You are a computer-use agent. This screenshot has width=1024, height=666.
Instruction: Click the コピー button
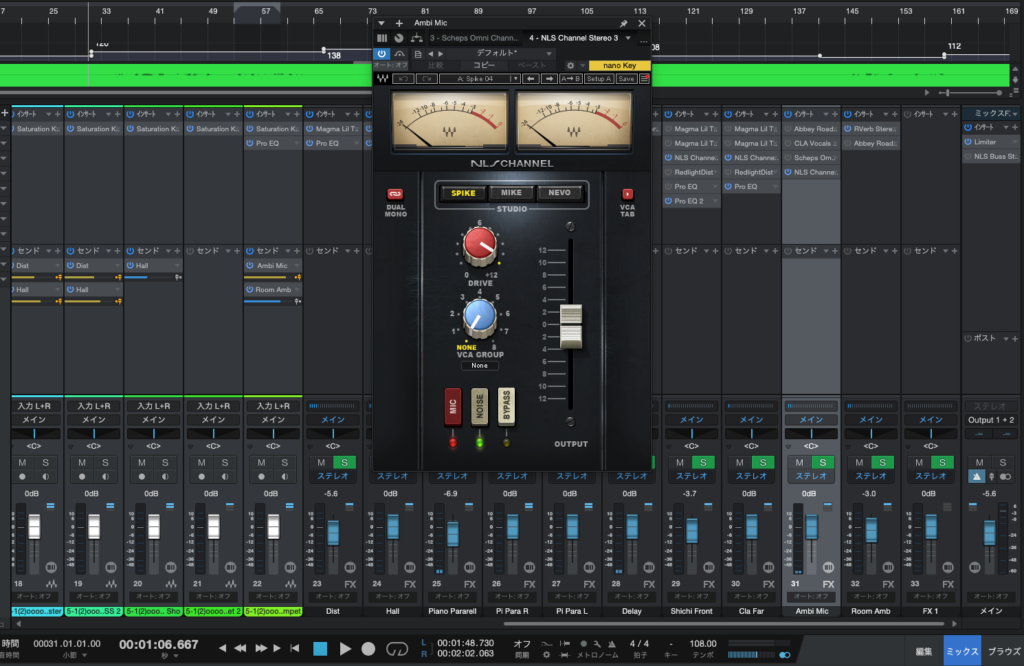pyautogui.click(x=484, y=65)
